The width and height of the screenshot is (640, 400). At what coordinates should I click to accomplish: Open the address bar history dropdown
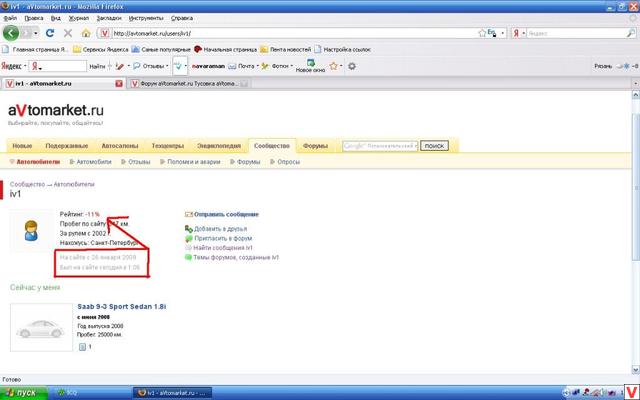point(502,33)
